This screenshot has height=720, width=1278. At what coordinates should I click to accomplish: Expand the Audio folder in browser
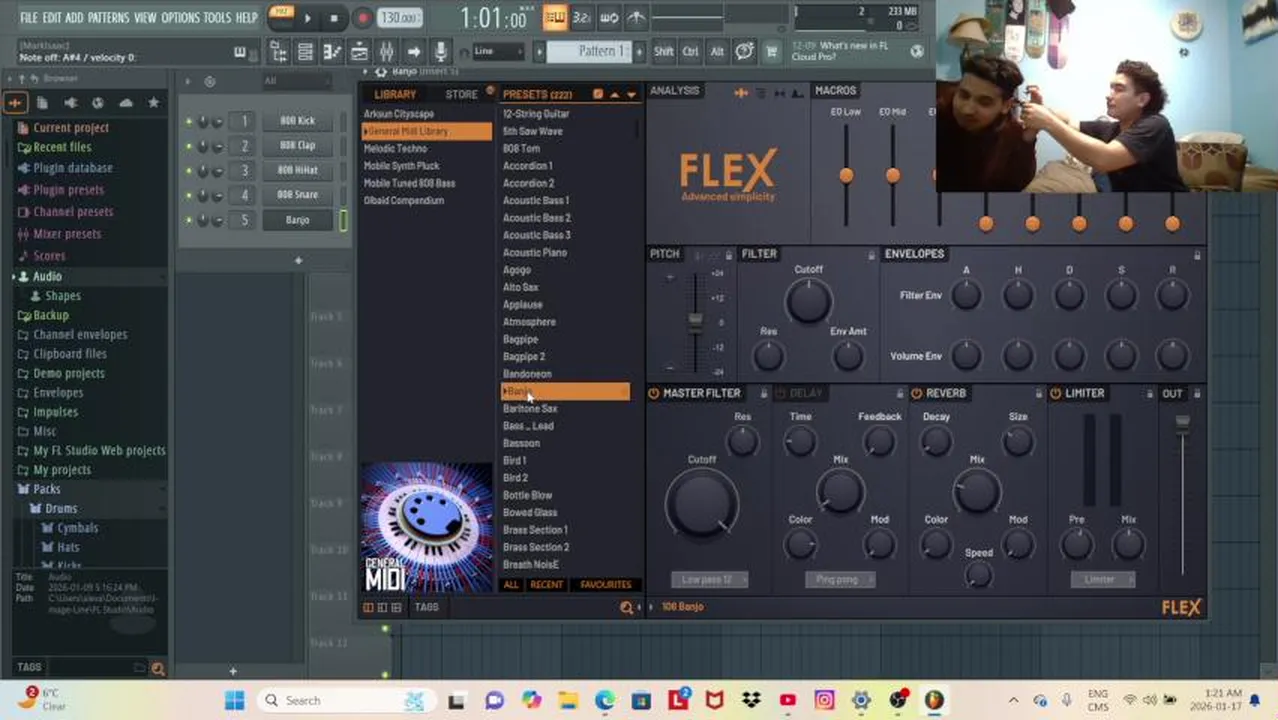tap(46, 277)
